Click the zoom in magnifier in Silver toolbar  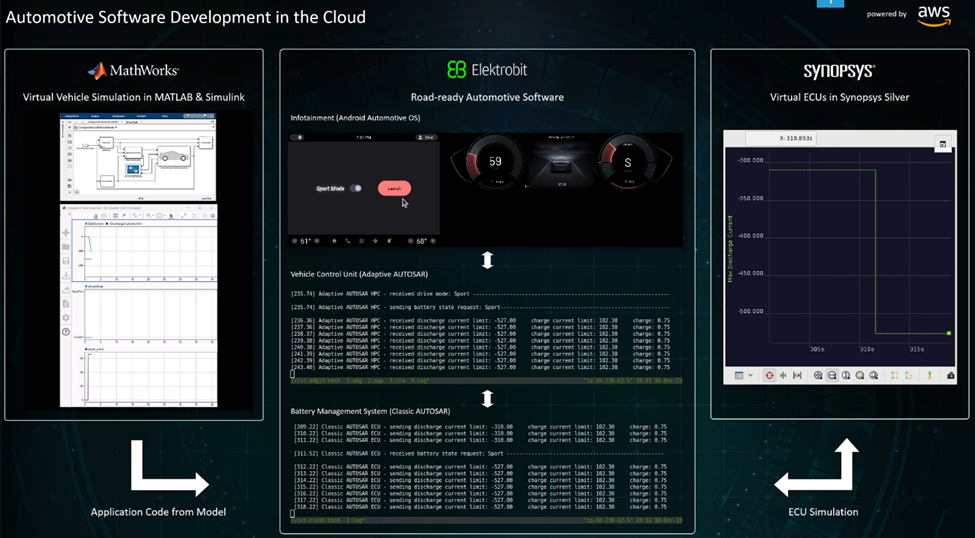click(x=818, y=376)
